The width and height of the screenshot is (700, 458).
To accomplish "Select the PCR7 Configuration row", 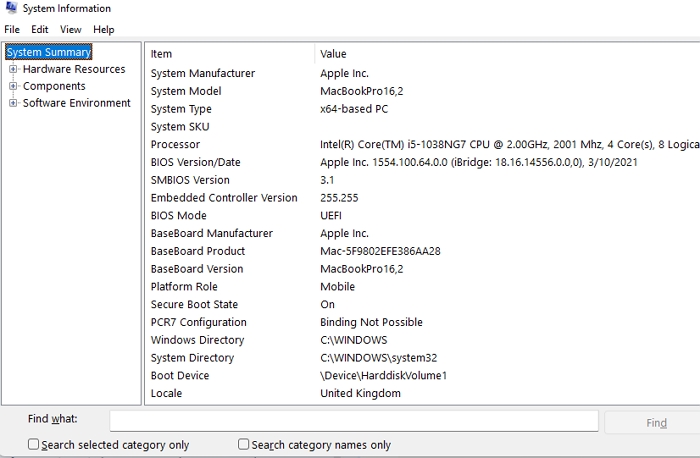I will pyautogui.click(x=423, y=322).
